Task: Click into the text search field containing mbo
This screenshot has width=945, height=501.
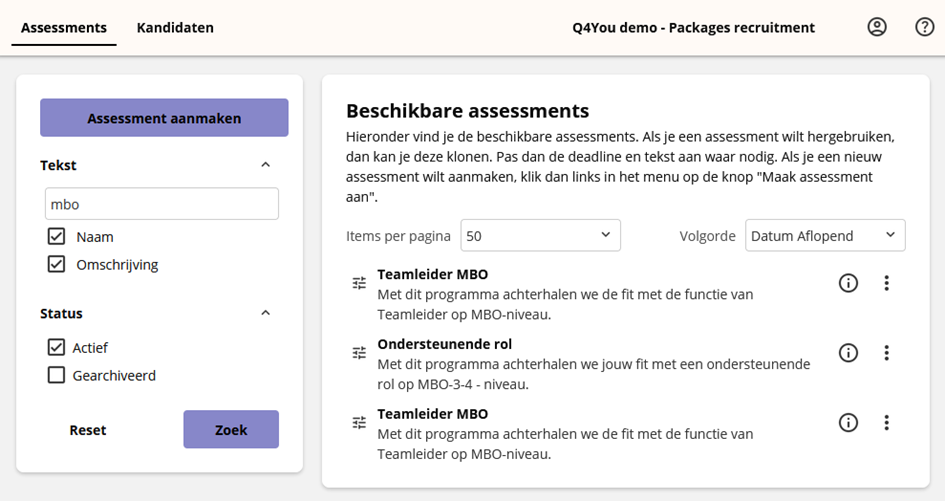Action: tap(161, 204)
